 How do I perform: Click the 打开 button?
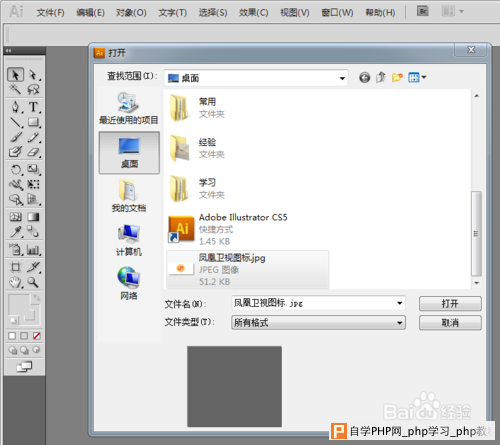click(x=450, y=304)
